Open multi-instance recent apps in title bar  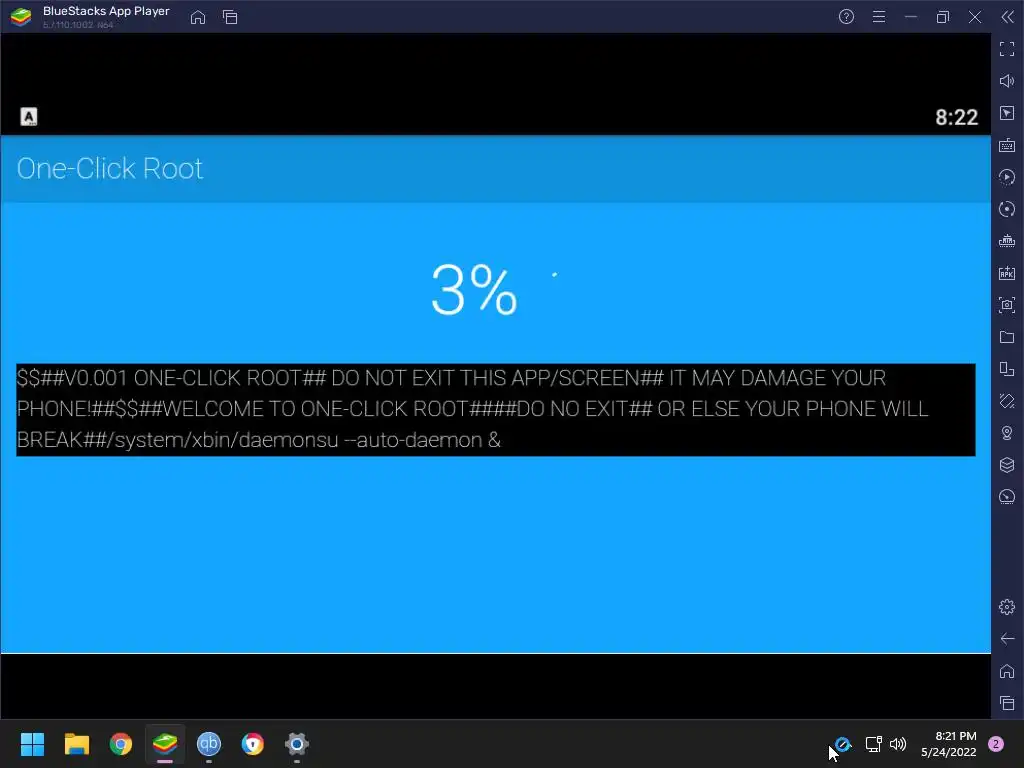pyautogui.click(x=230, y=17)
